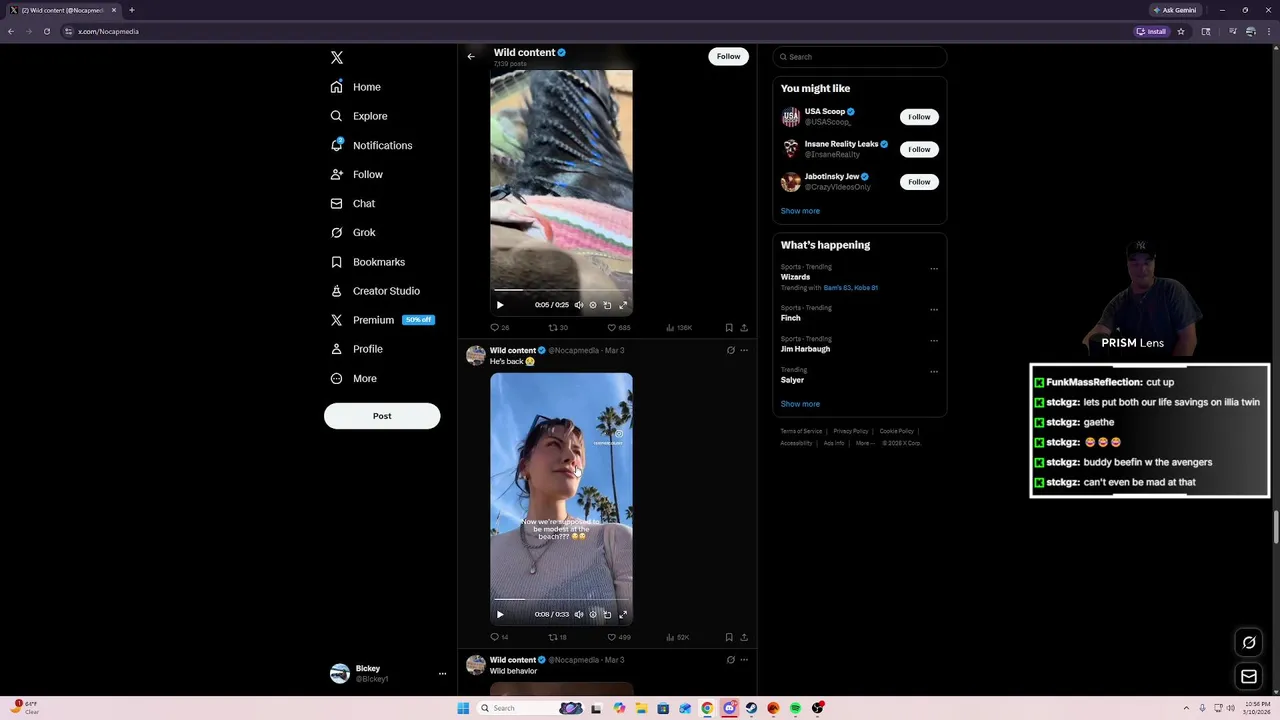Reply to post with 26 replies
1280x720 pixels.
point(499,328)
